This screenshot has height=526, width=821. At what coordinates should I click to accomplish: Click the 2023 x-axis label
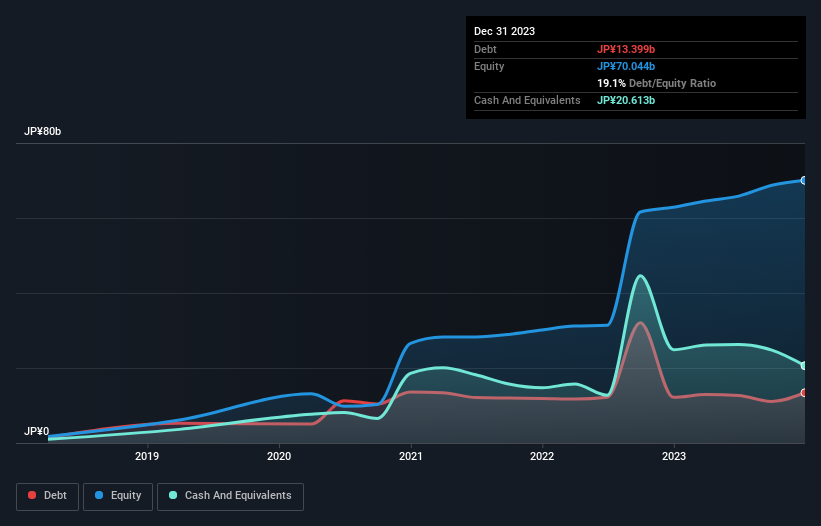pyautogui.click(x=674, y=456)
